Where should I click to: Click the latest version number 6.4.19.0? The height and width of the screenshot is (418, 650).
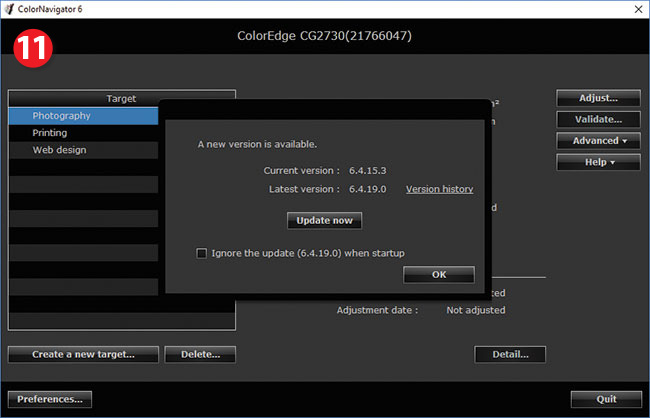[x=368, y=189]
